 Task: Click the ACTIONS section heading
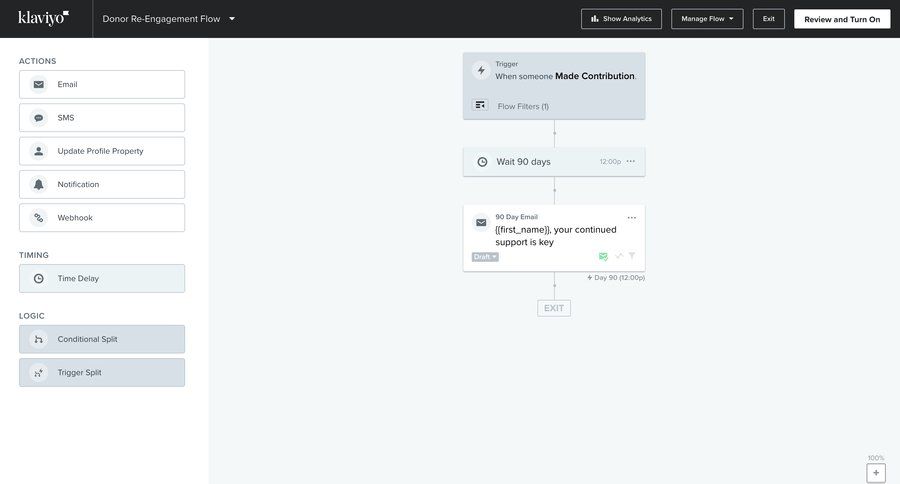(x=37, y=61)
